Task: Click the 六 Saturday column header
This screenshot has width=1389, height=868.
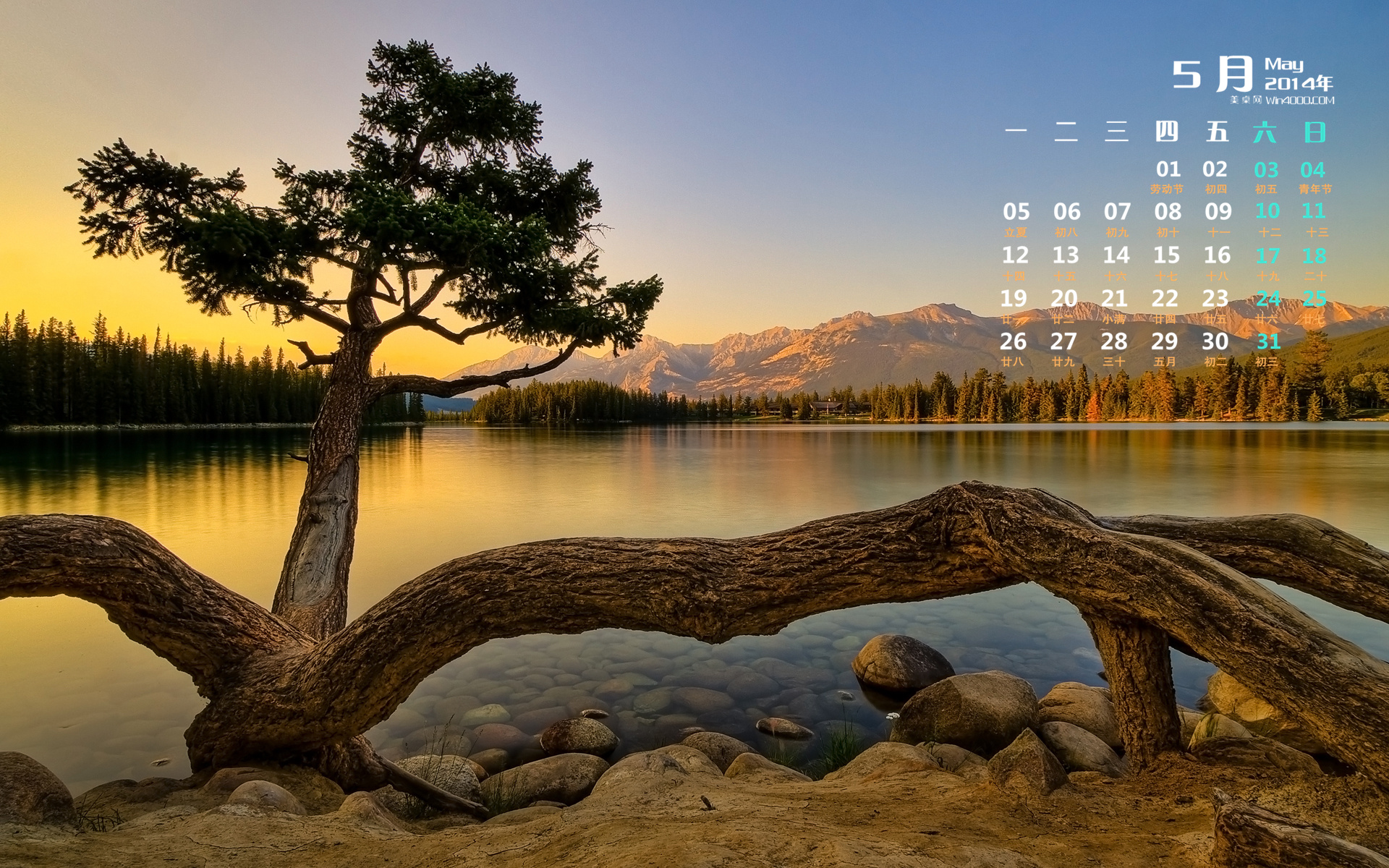Action: [1265, 132]
